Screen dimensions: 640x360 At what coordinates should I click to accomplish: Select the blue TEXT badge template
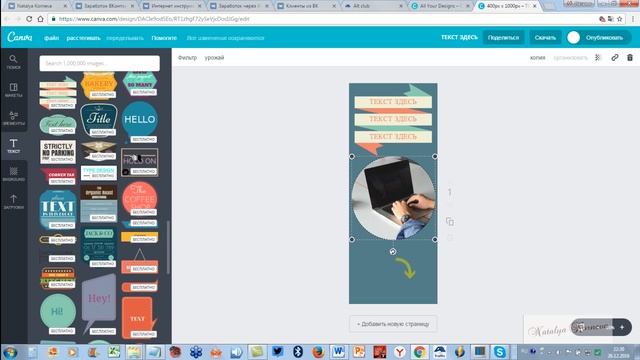pyautogui.click(x=58, y=209)
